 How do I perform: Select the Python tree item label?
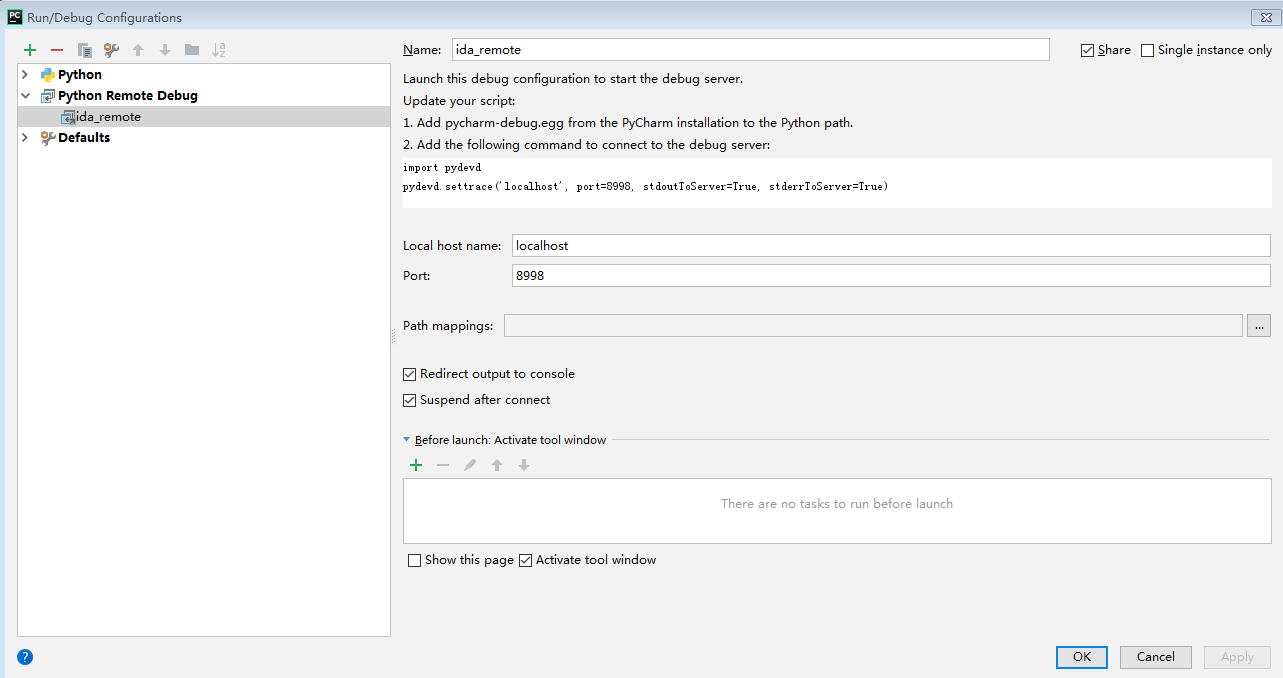coord(80,75)
